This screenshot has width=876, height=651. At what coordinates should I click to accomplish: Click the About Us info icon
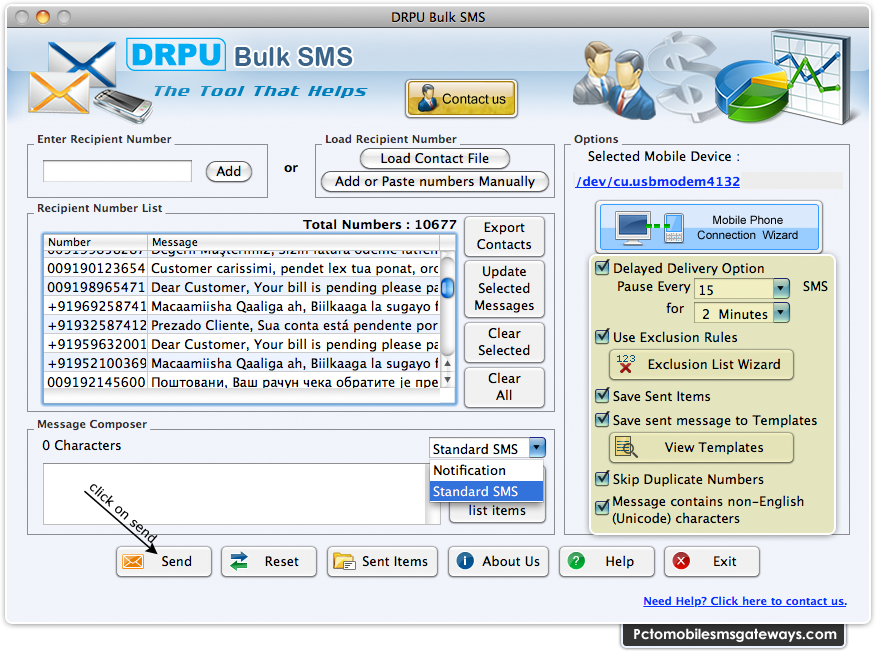coord(465,560)
